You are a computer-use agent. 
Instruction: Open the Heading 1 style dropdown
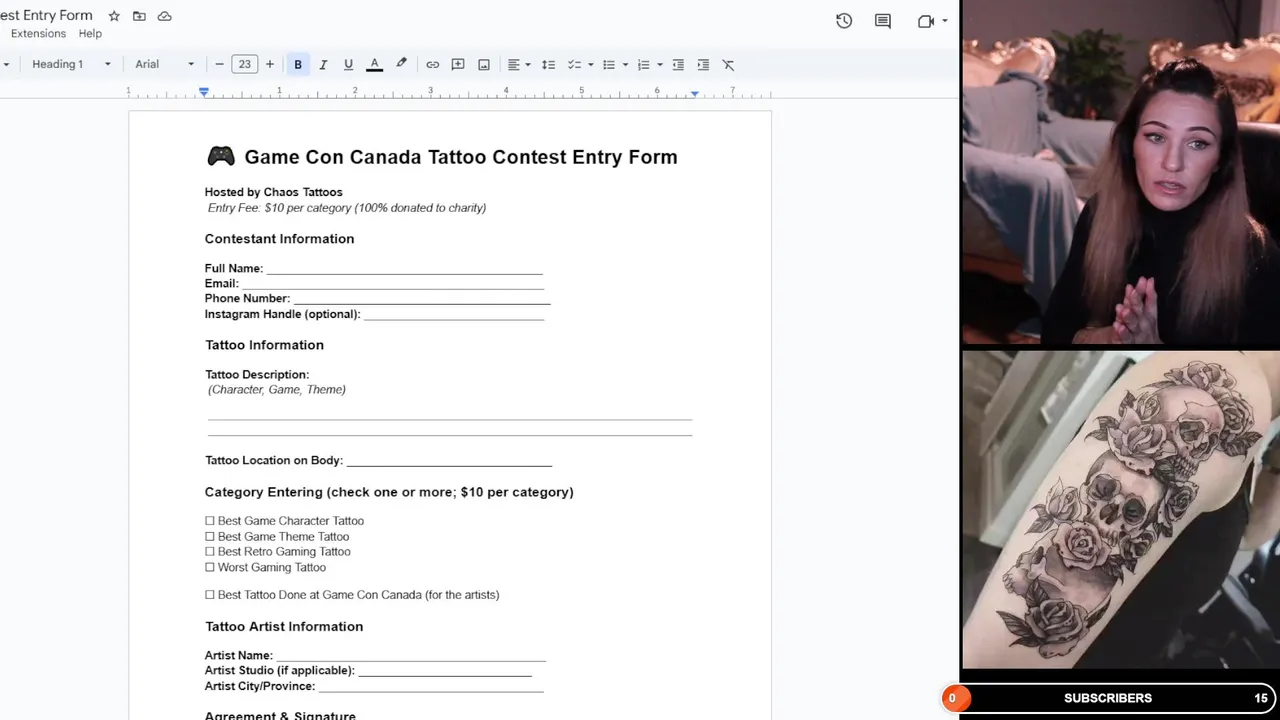tap(71, 64)
